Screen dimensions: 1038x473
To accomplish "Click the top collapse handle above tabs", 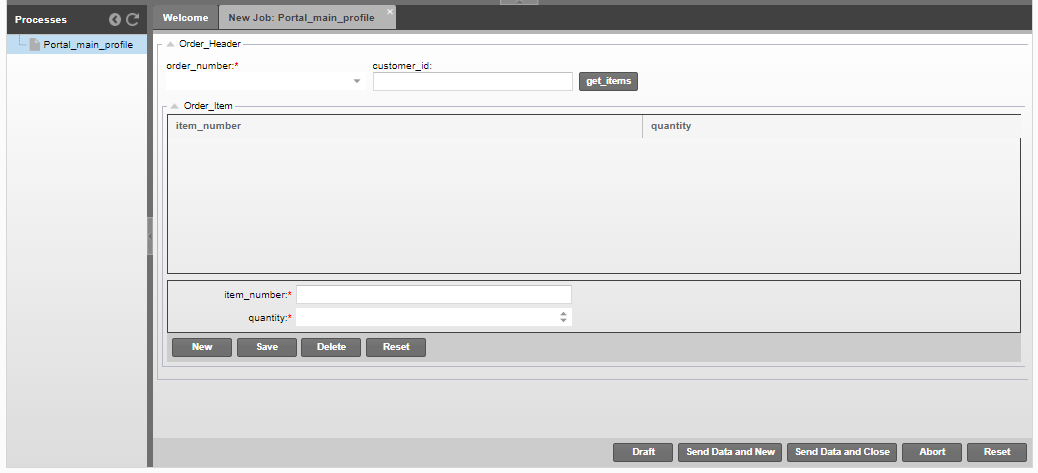I will (x=519, y=2).
